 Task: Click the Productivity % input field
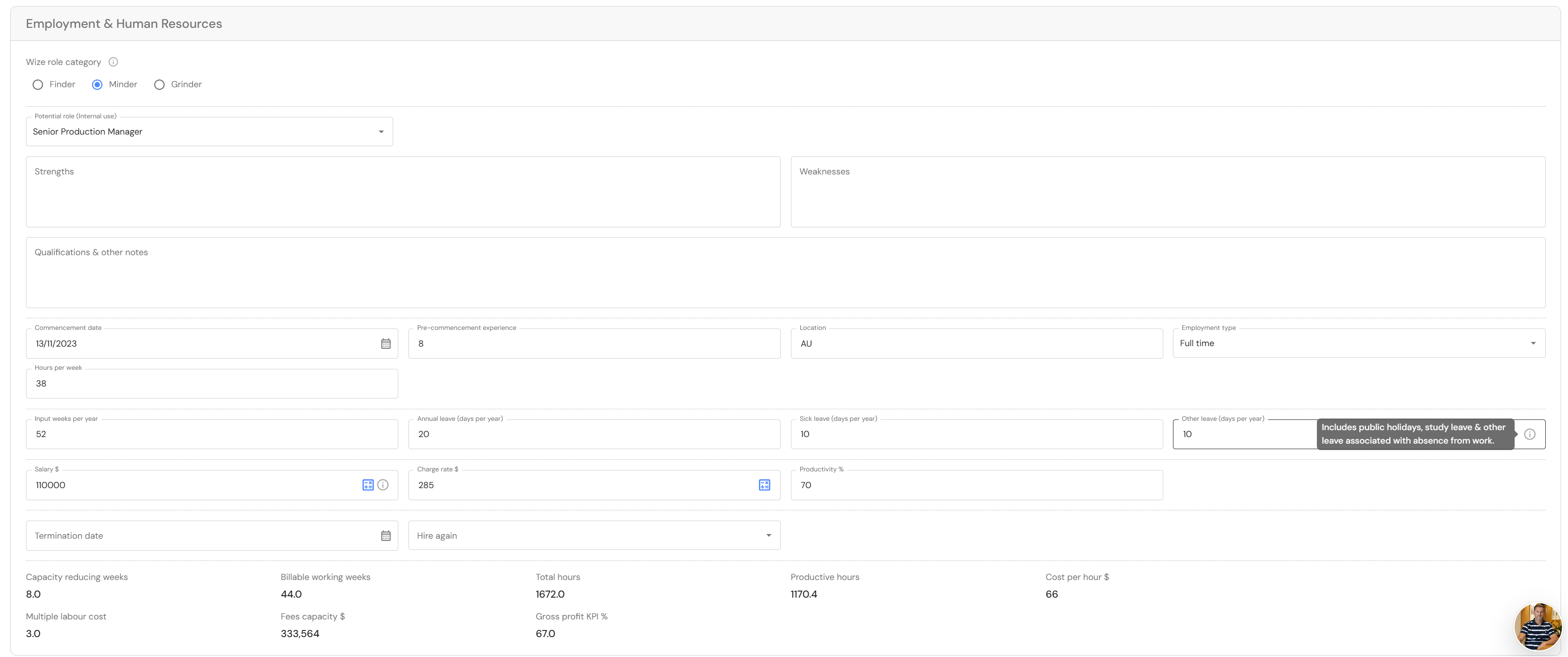(x=976, y=485)
